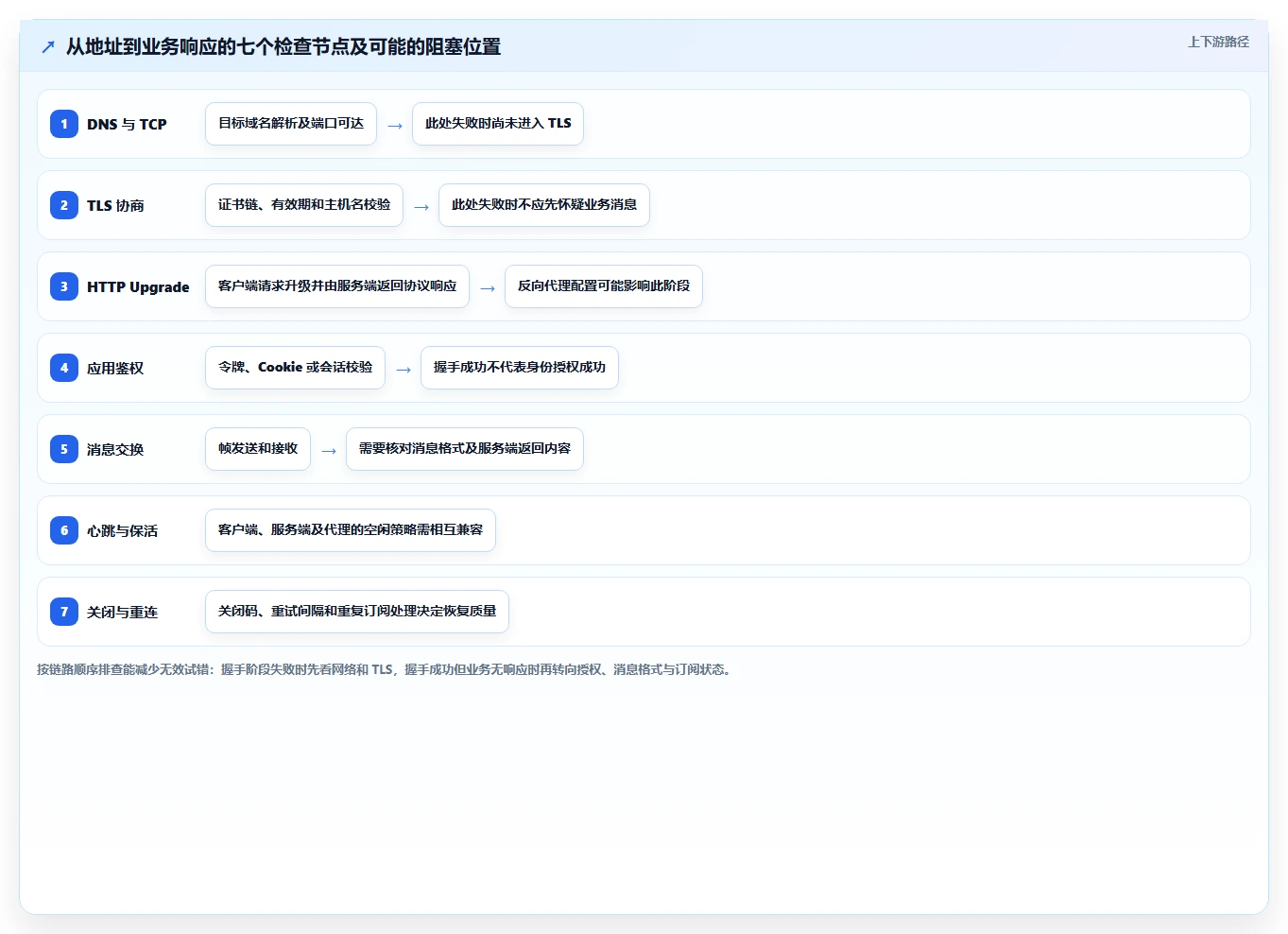
Task: Click step number badge 4
Action: pos(64,368)
